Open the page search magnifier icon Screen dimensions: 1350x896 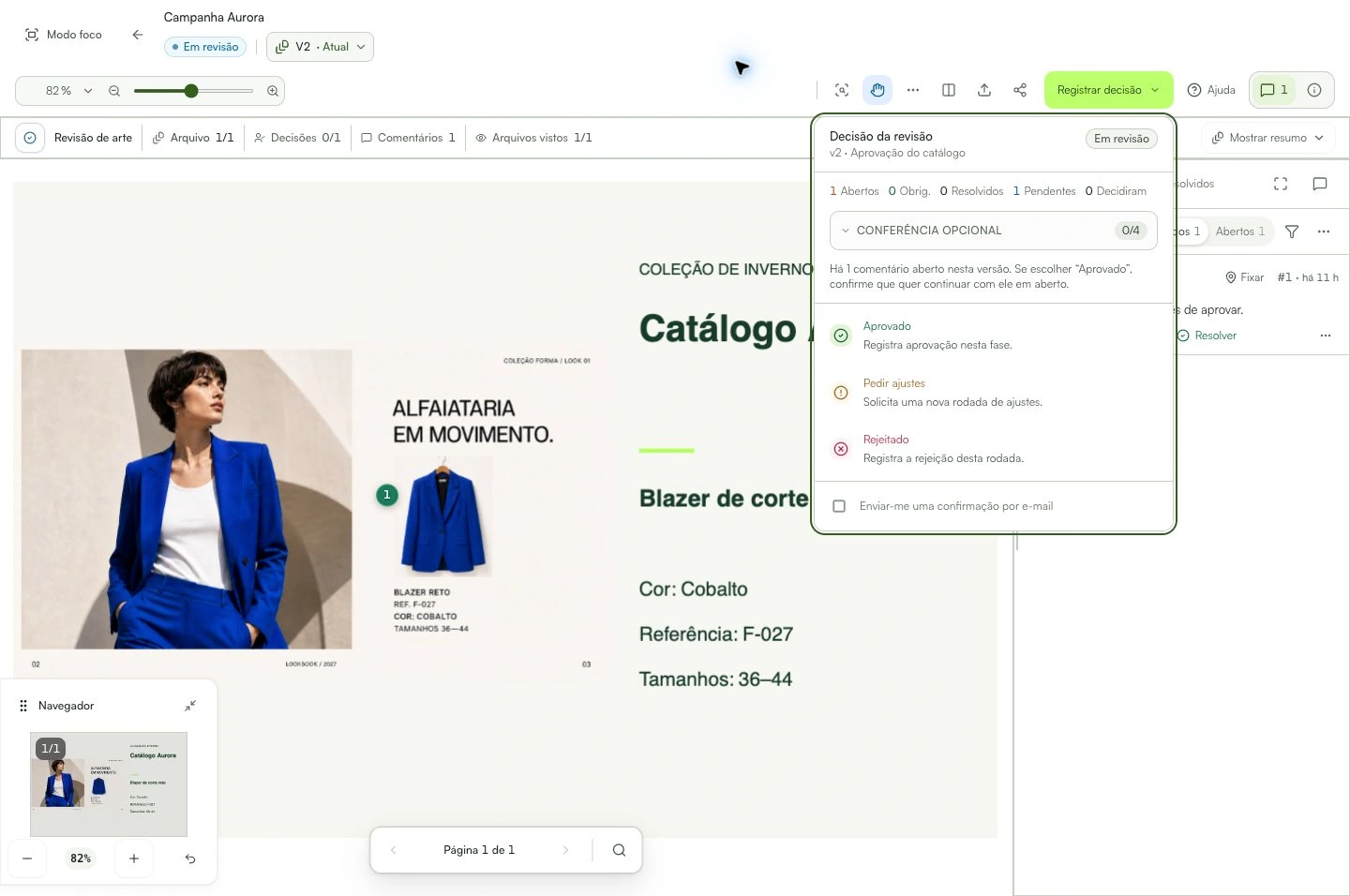click(x=619, y=850)
